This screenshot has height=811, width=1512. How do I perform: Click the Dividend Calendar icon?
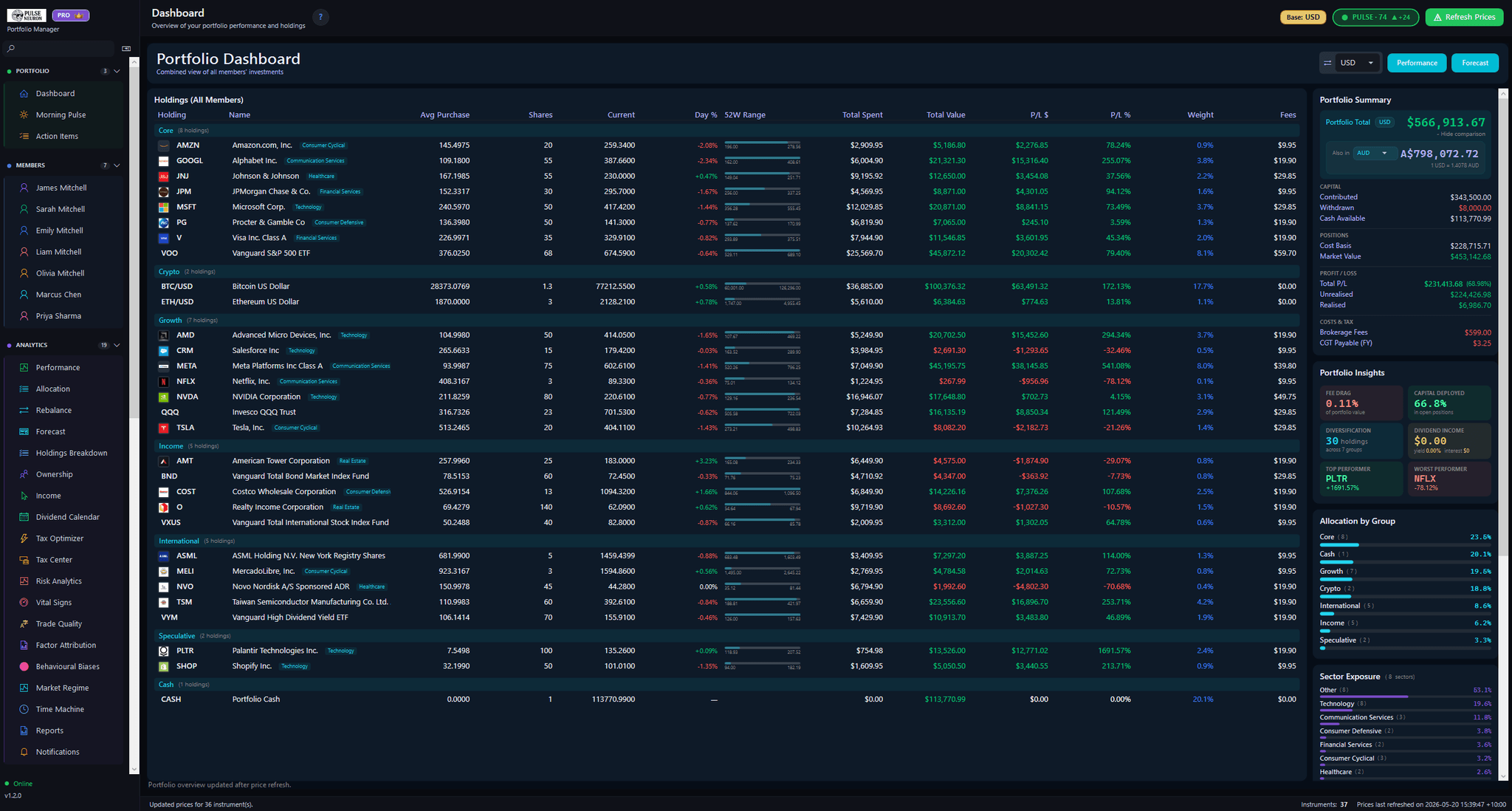click(x=24, y=517)
